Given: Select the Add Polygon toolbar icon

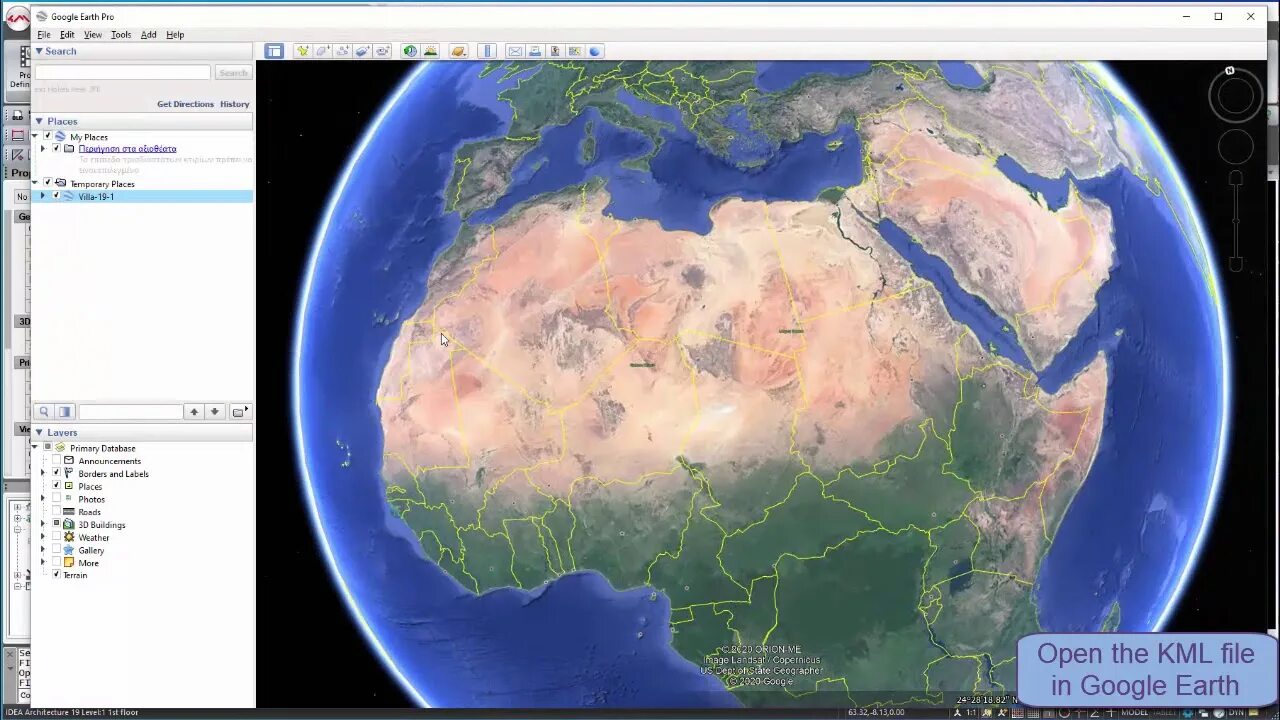Looking at the screenshot, I should click(x=322, y=51).
